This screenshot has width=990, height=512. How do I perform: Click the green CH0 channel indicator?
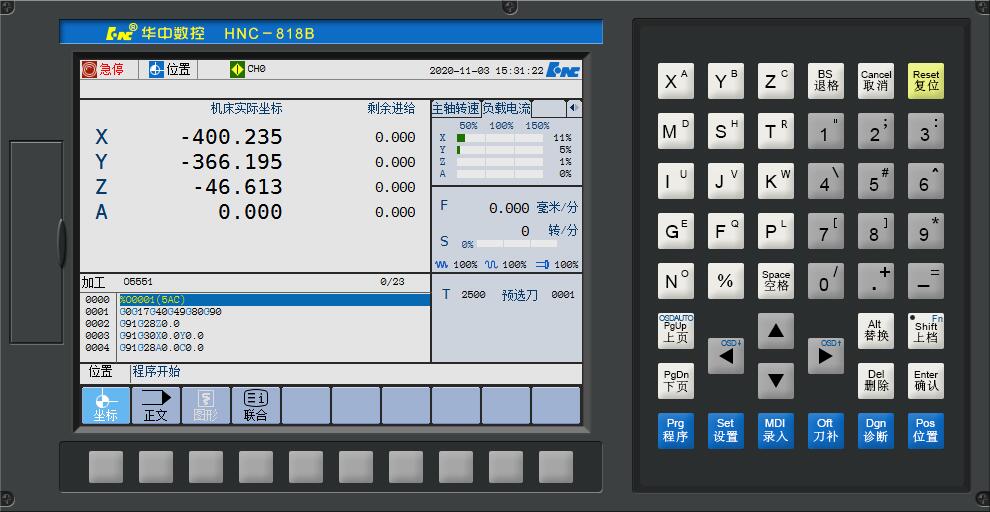pos(237,69)
